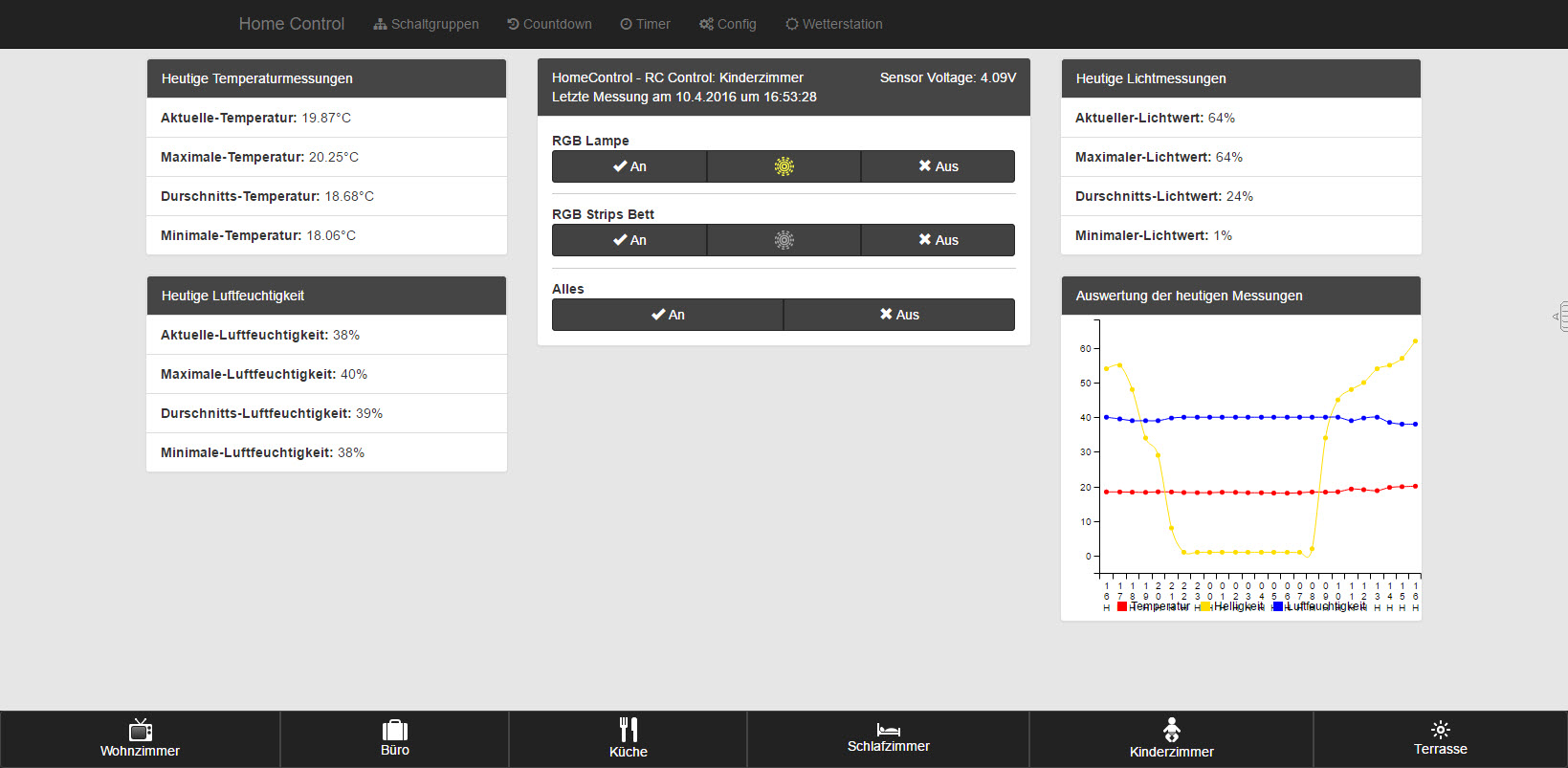Click the Schlafzimmer bed icon
This screenshot has height=768, width=1568.
[x=889, y=730]
